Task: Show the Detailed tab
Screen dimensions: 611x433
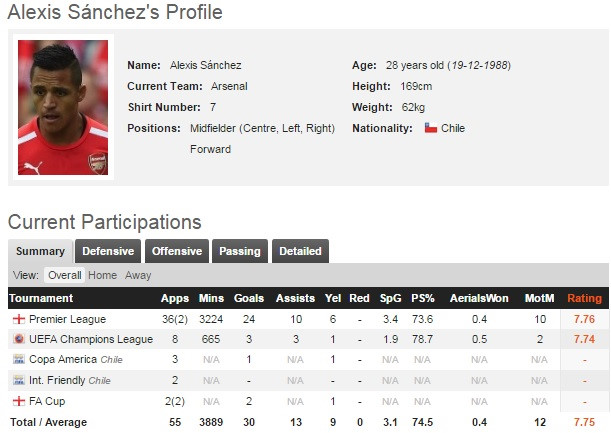Action: (x=300, y=251)
